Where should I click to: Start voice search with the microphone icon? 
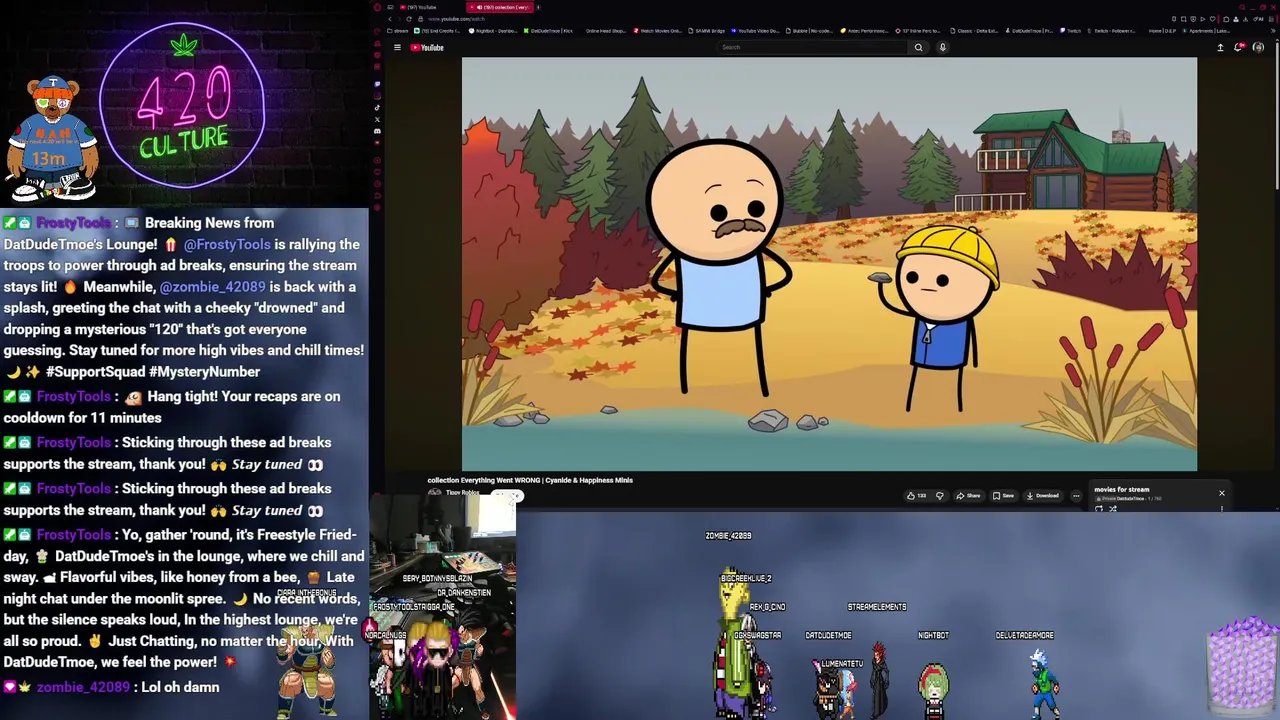pyautogui.click(x=942, y=47)
